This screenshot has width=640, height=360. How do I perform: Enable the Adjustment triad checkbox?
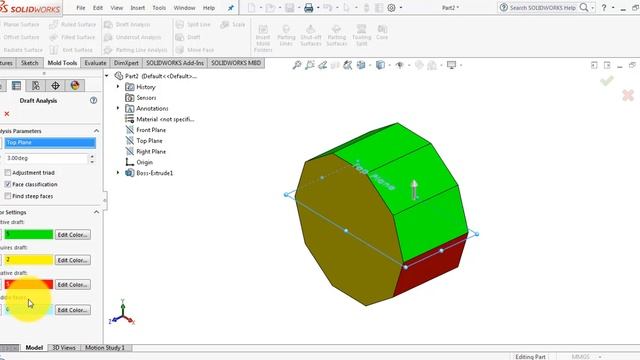7,173
